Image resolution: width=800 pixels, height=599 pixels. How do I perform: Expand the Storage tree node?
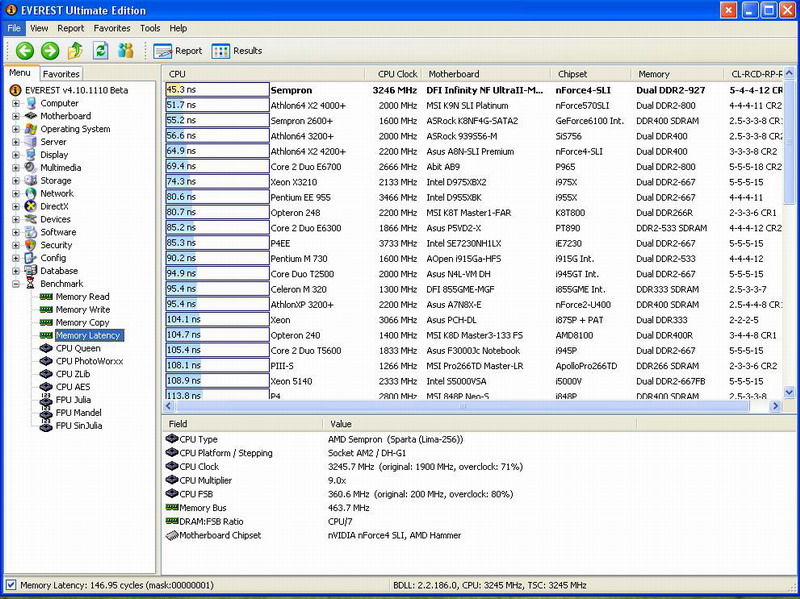click(16, 181)
